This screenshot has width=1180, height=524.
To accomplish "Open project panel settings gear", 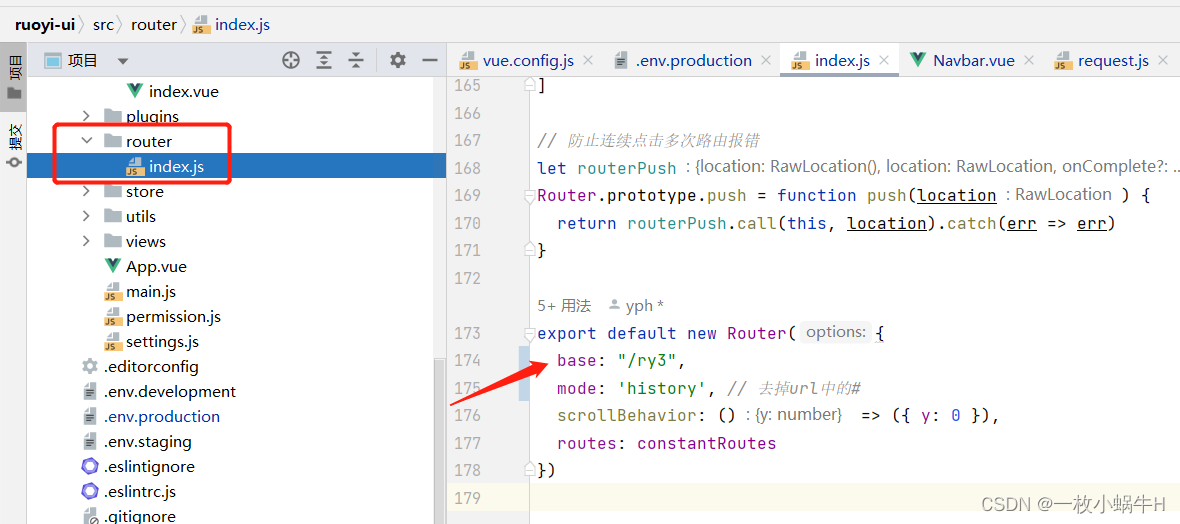I will [x=398, y=61].
